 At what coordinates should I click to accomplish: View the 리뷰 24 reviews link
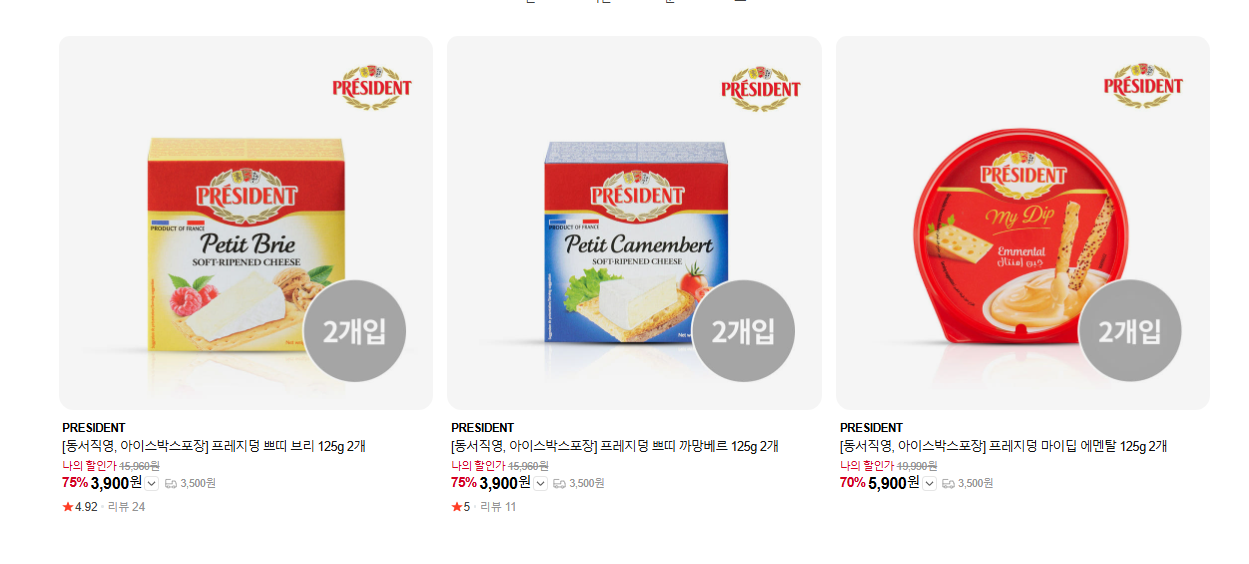tap(126, 507)
